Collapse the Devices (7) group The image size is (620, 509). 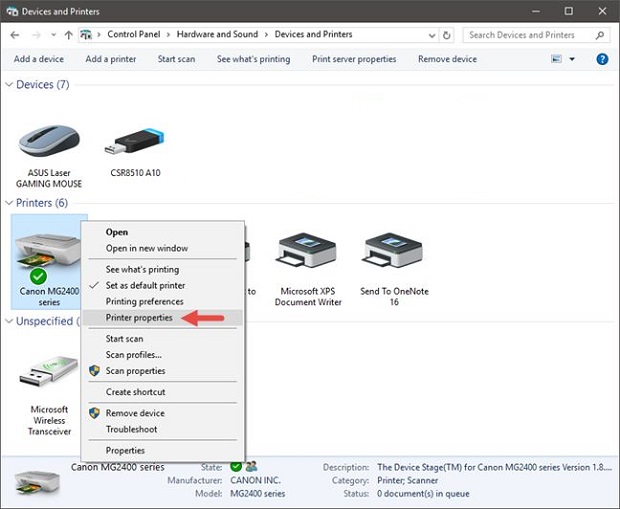coord(9,85)
